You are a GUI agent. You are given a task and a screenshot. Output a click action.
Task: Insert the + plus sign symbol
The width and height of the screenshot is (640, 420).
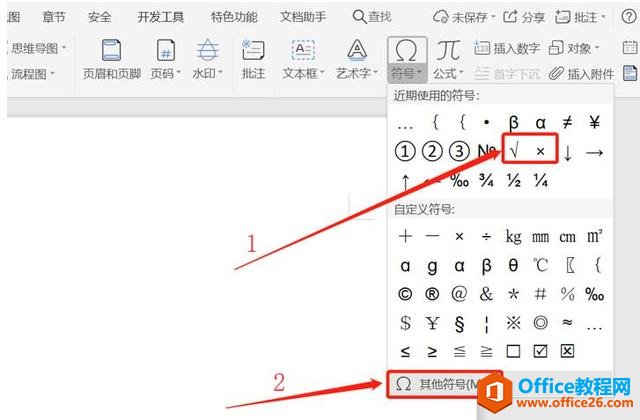405,236
